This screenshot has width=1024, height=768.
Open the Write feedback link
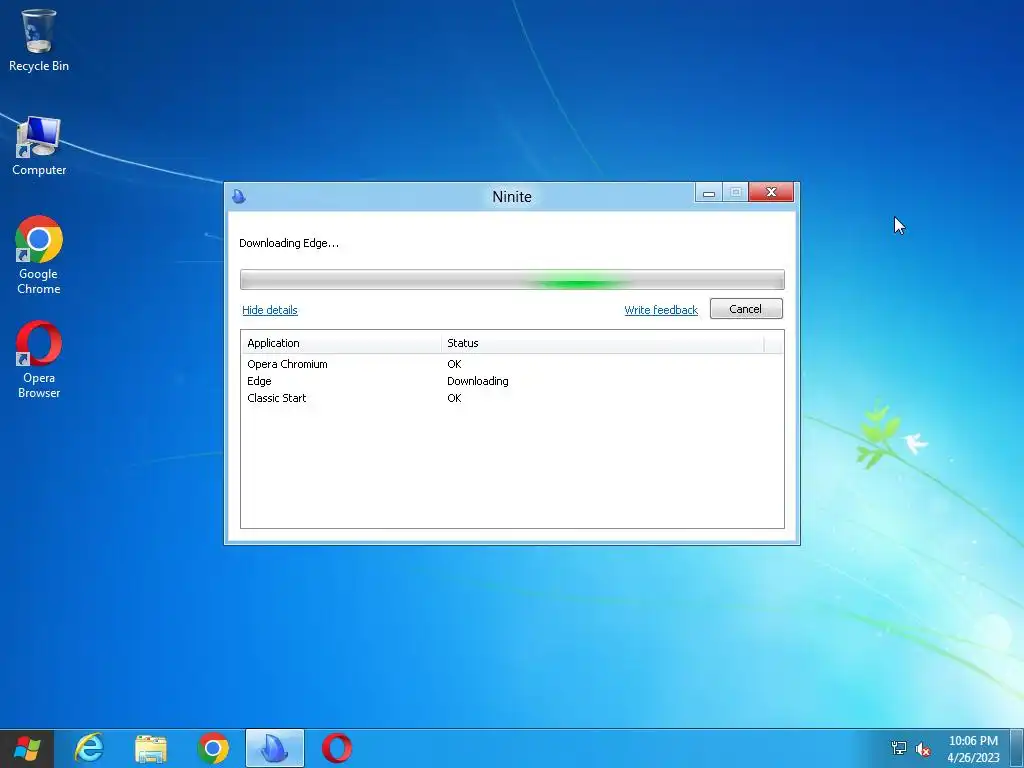point(661,310)
